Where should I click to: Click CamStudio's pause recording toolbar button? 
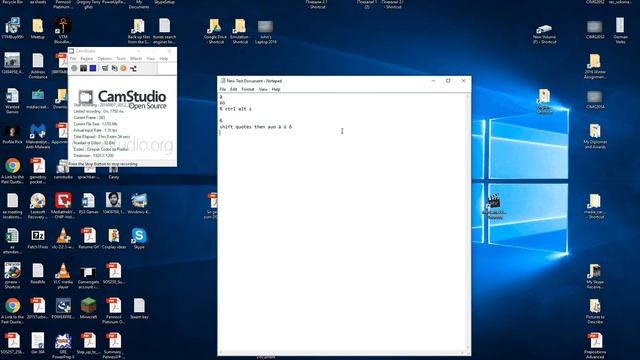click(84, 68)
